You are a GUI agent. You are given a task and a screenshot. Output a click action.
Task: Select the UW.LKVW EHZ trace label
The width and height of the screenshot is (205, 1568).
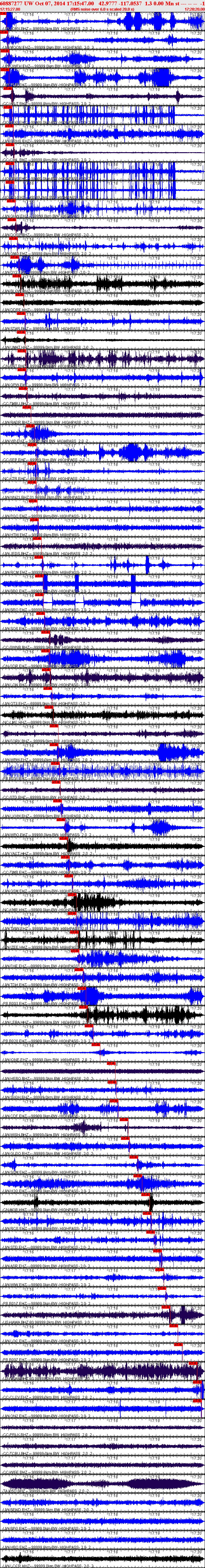[47, 816]
